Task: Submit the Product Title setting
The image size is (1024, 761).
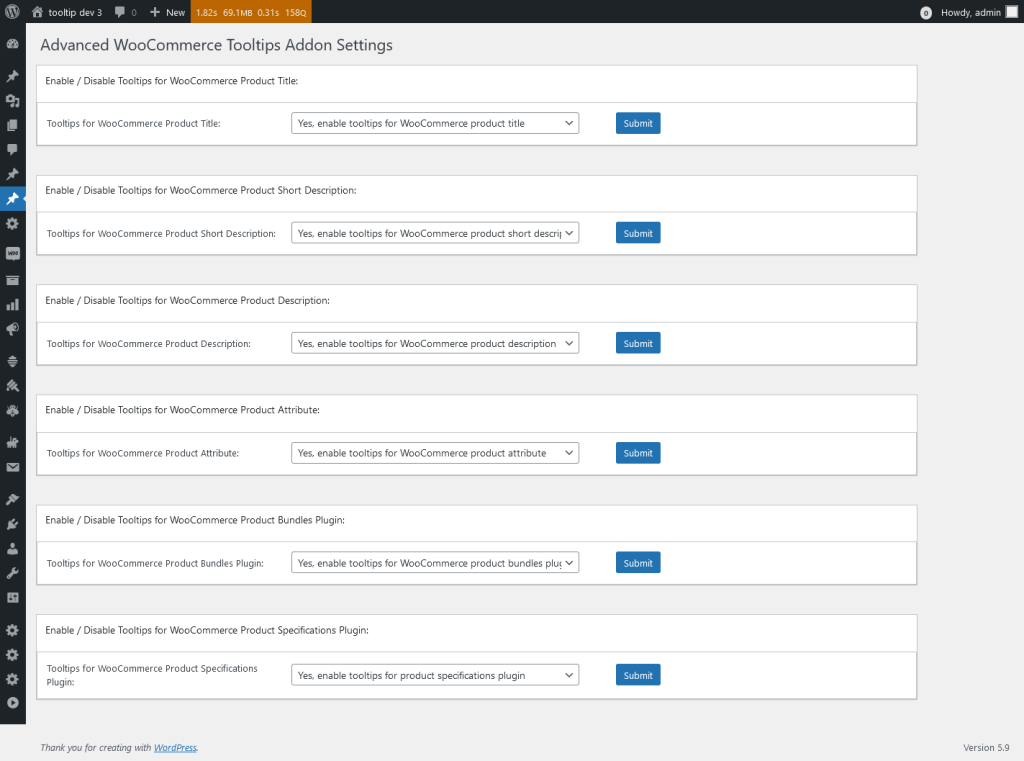Action: (x=638, y=123)
